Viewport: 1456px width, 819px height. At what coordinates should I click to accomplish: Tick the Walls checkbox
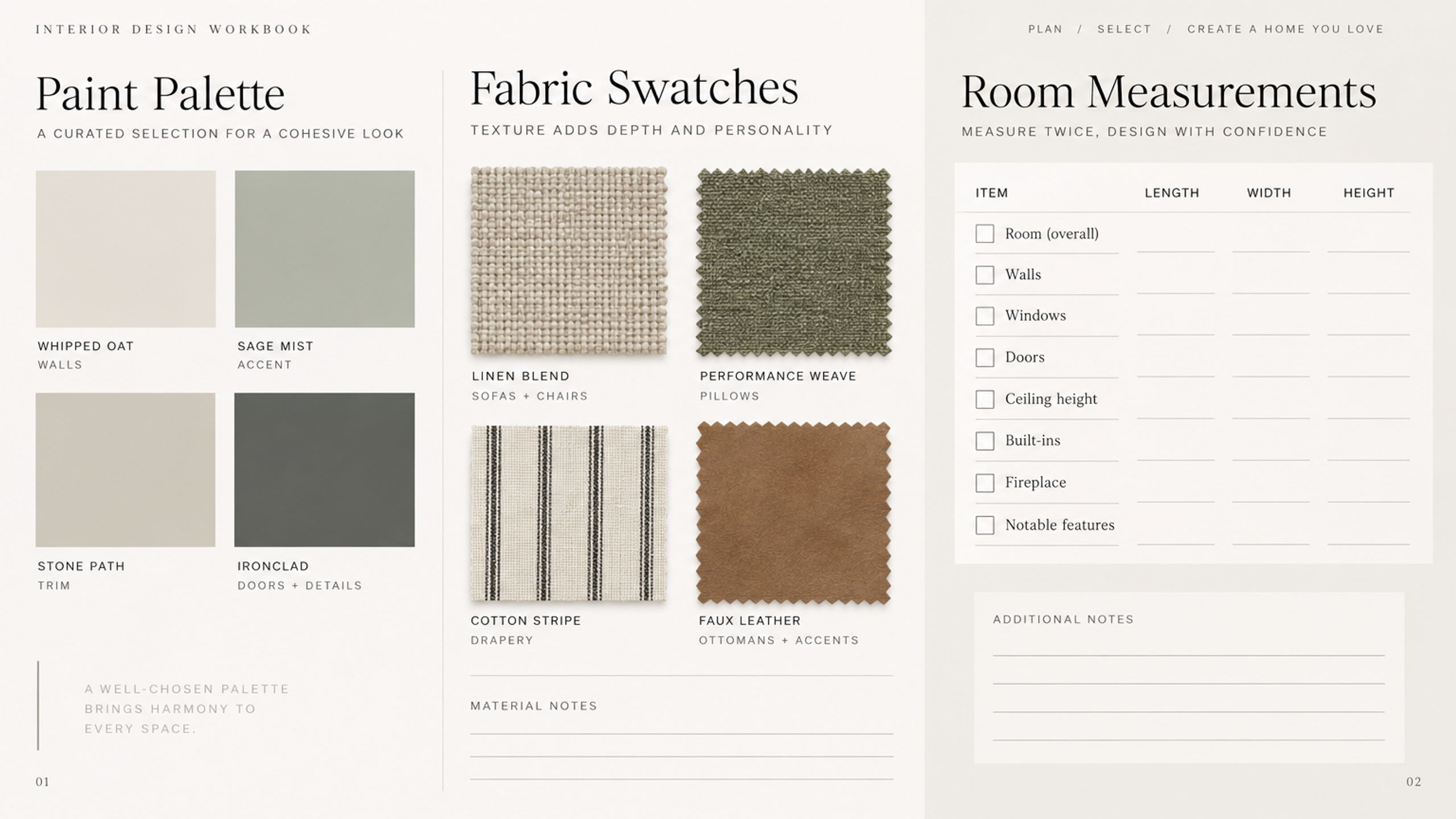[x=985, y=275]
